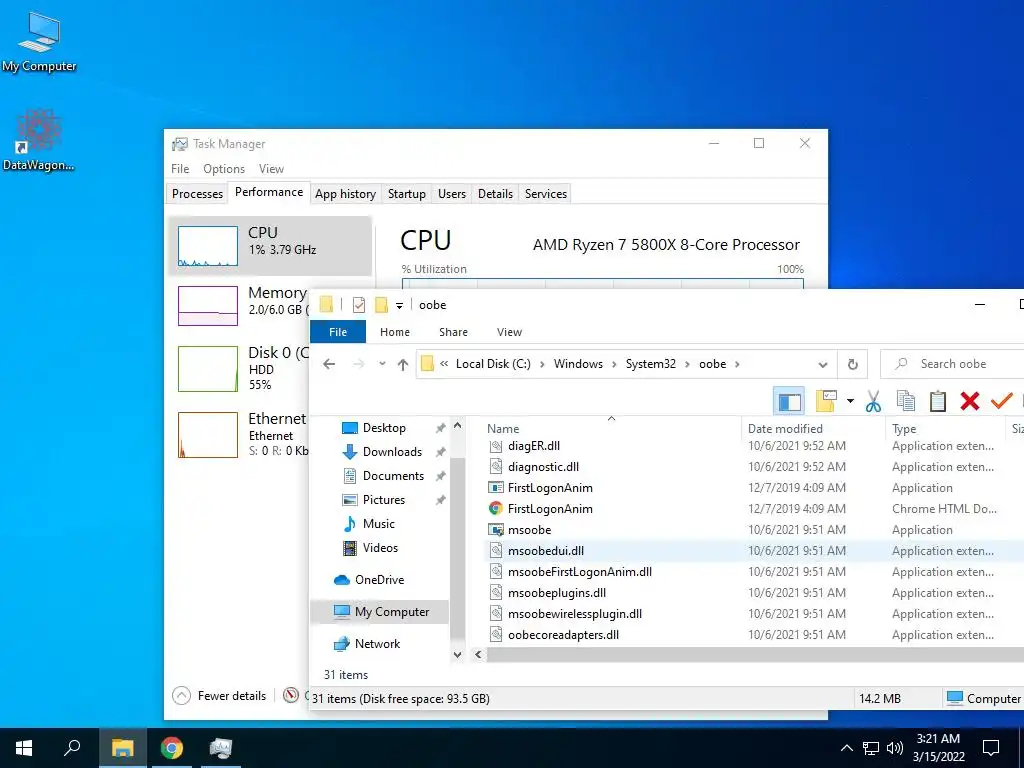Open the Windows Start menu
Screen dimensions: 1024x768
coord(24,748)
